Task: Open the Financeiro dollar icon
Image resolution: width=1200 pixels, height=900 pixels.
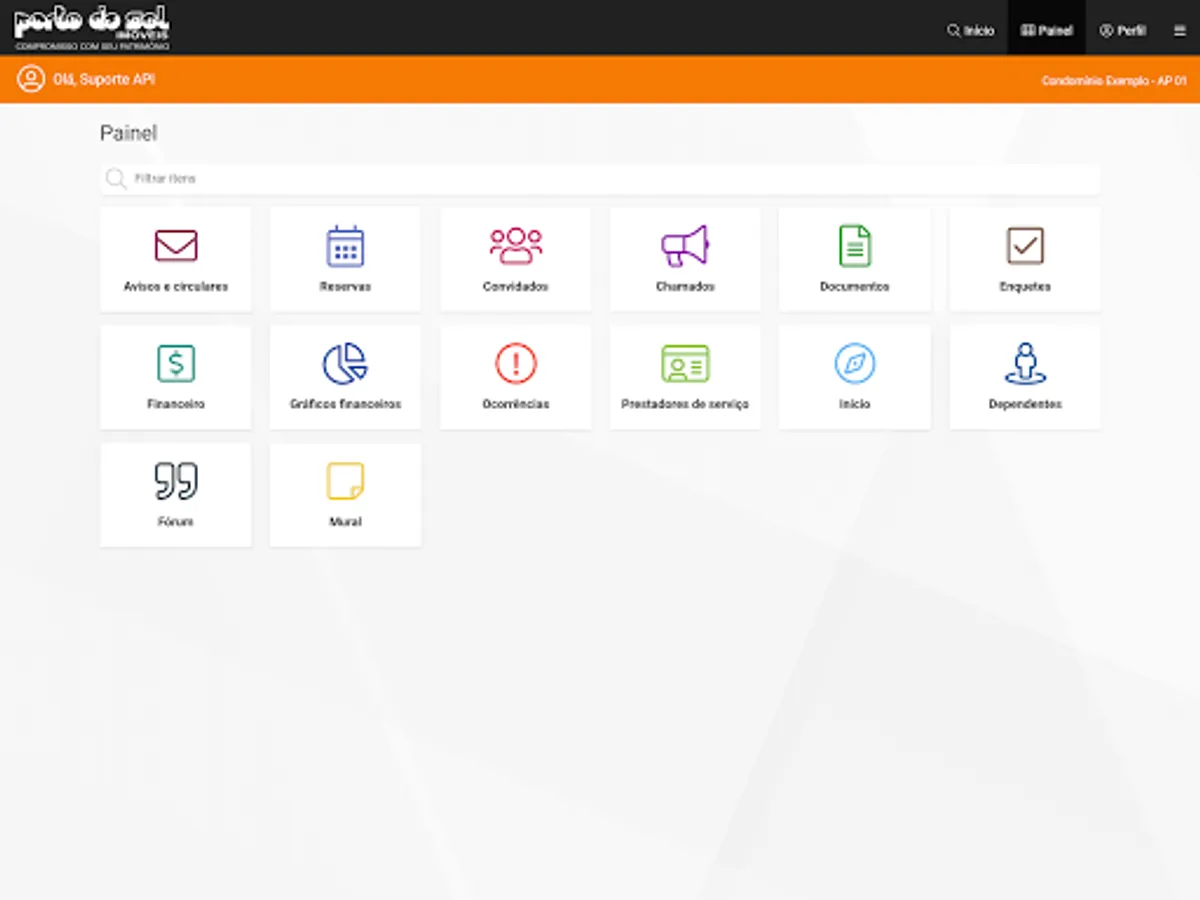Action: tap(176, 363)
